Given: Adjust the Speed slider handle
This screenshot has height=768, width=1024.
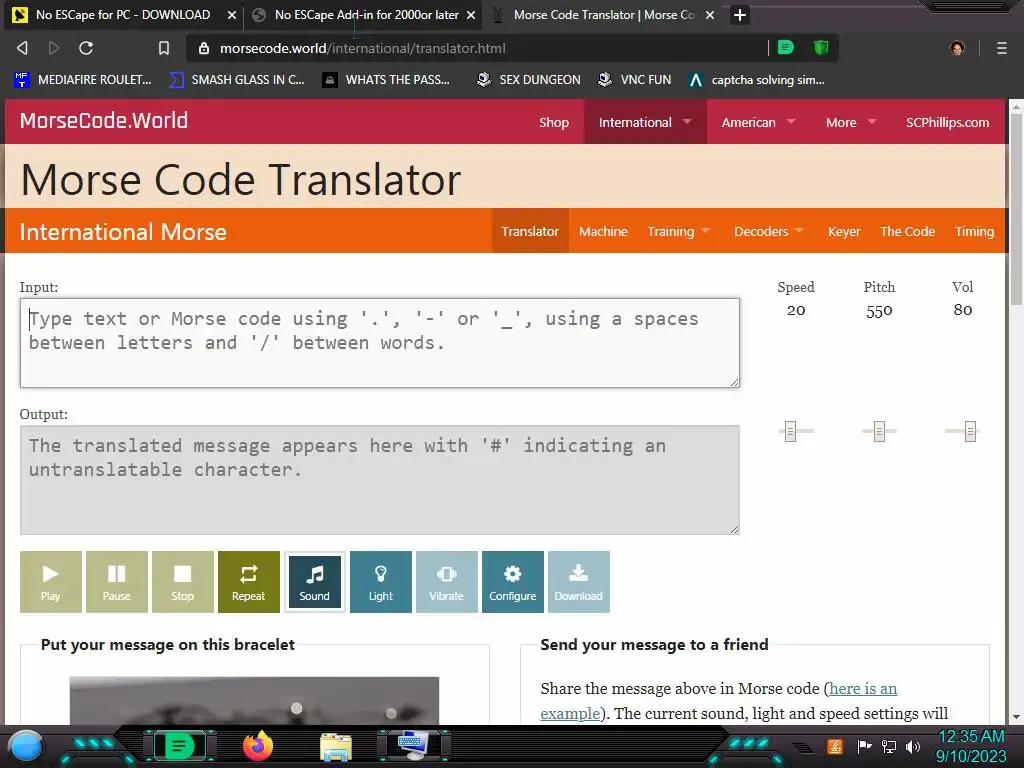Looking at the screenshot, I should click(790, 431).
